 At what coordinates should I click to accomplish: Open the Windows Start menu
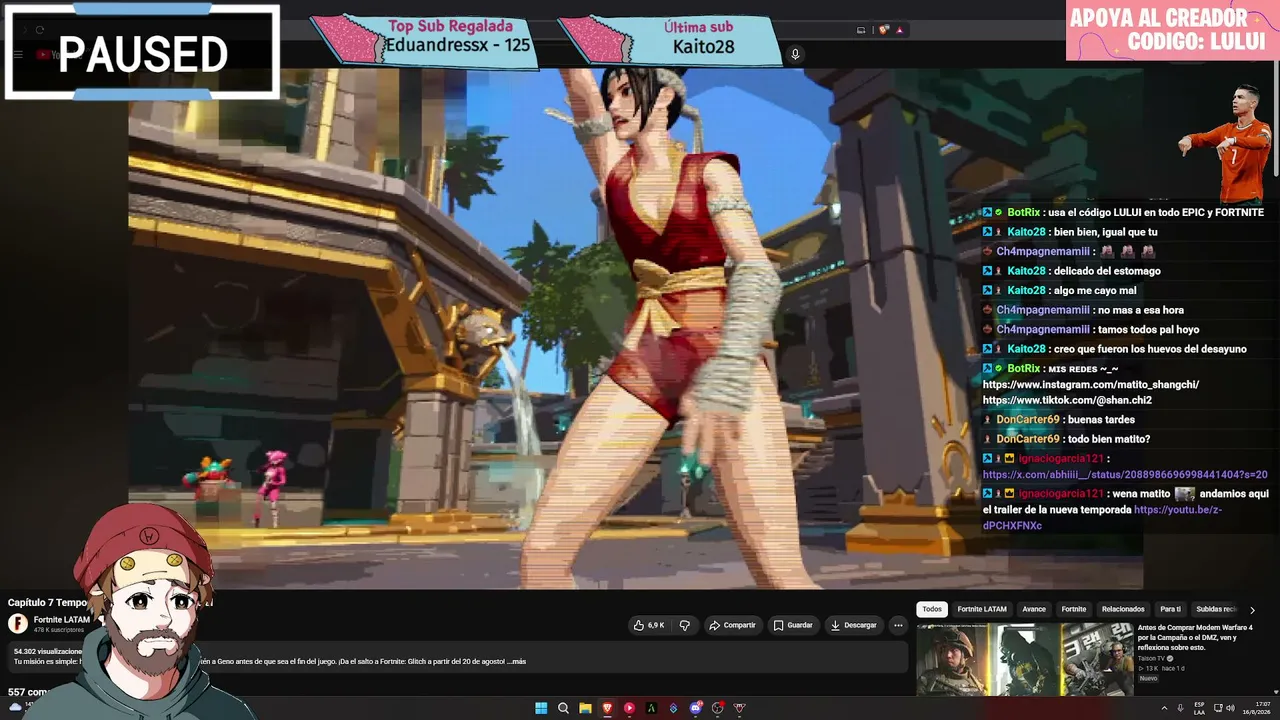[541, 708]
